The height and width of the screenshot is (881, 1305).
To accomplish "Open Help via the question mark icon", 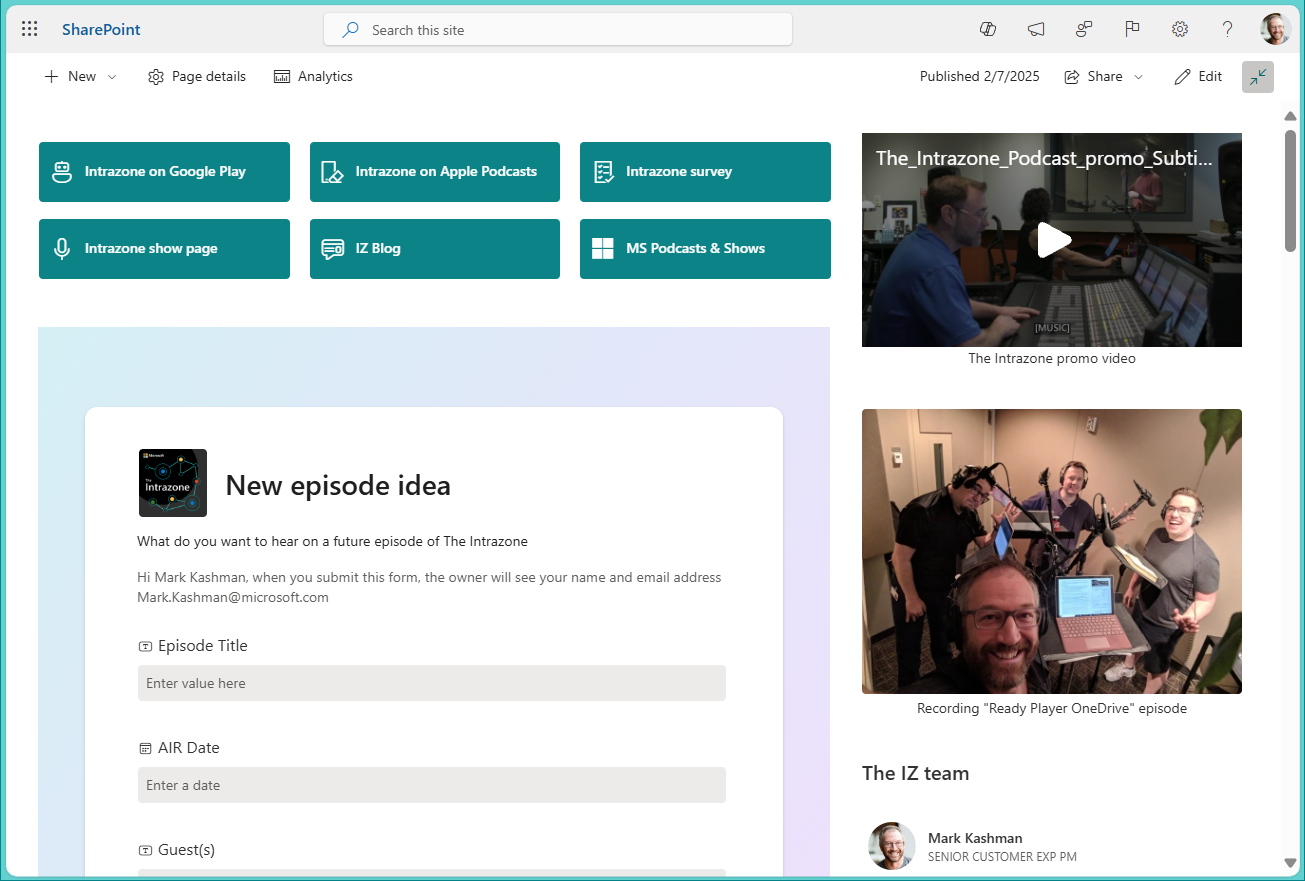I will pos(1227,29).
